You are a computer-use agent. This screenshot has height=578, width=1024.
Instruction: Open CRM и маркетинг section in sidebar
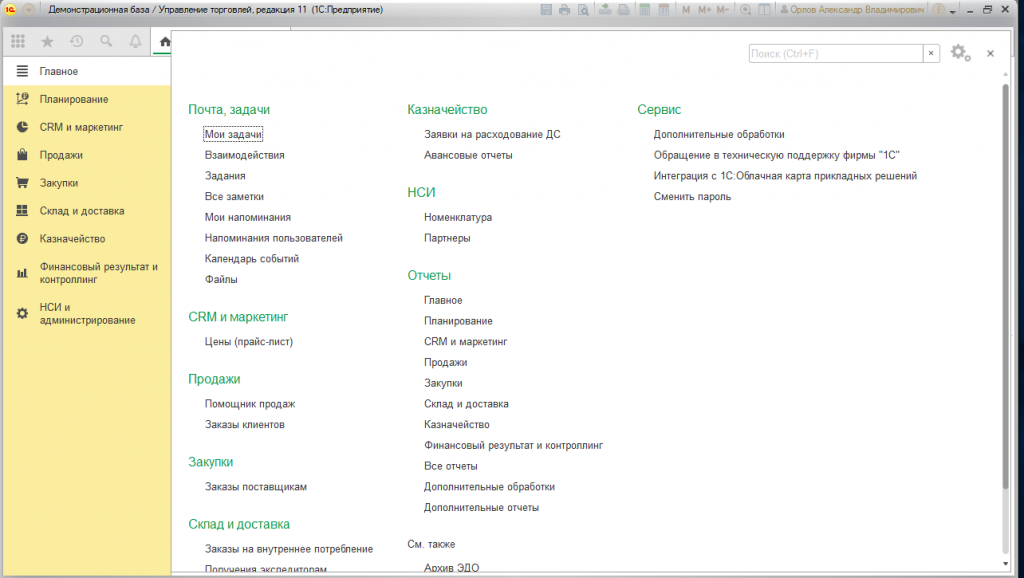(x=86, y=127)
